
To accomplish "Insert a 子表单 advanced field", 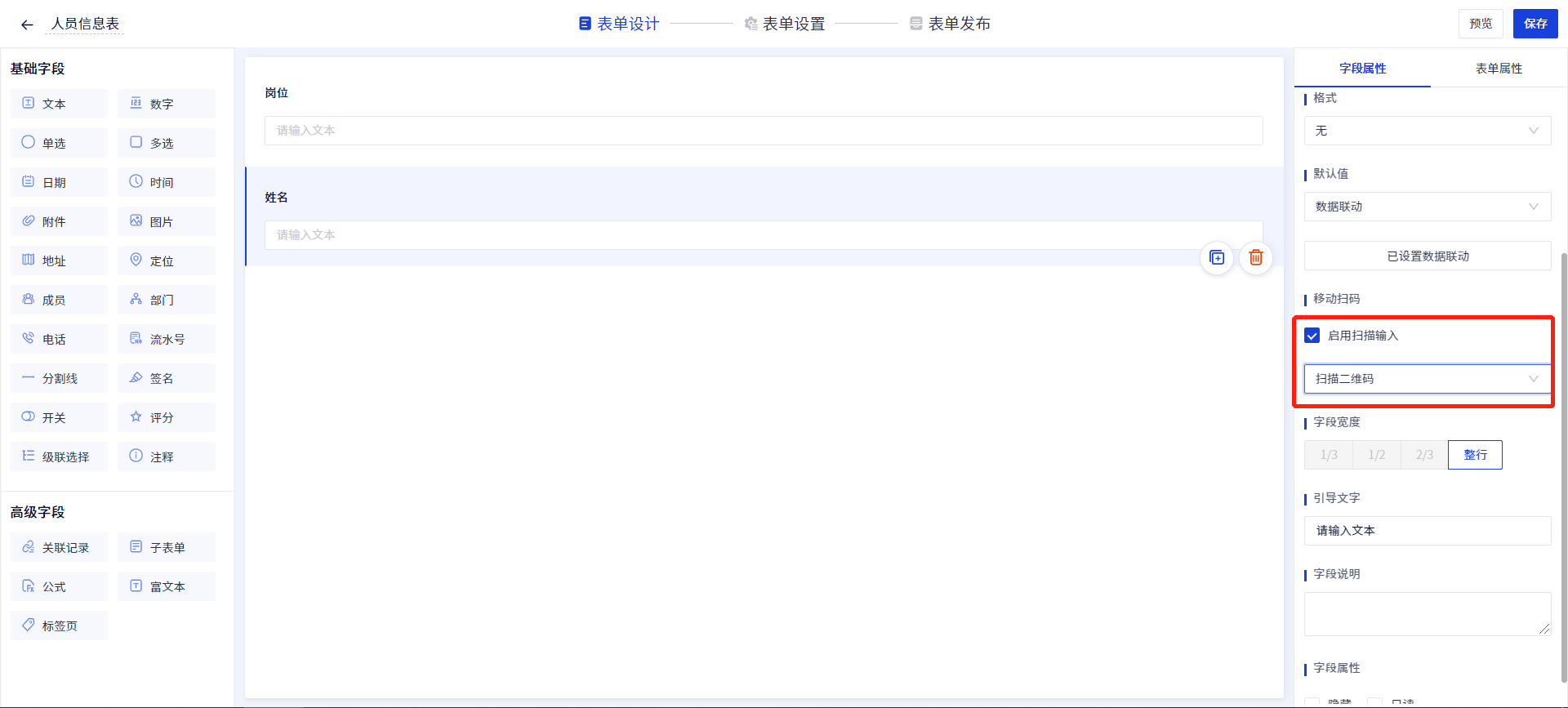I will 167,547.
